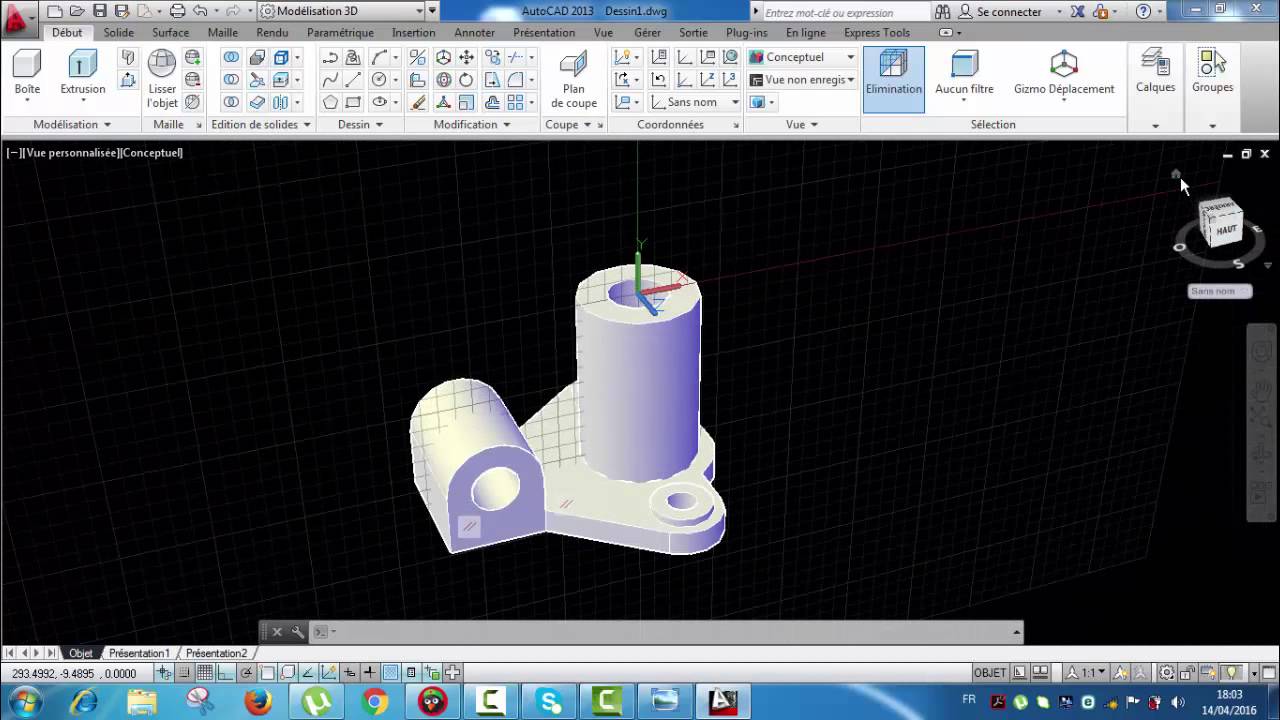Switch to Présentation1 layout tab

(139, 653)
